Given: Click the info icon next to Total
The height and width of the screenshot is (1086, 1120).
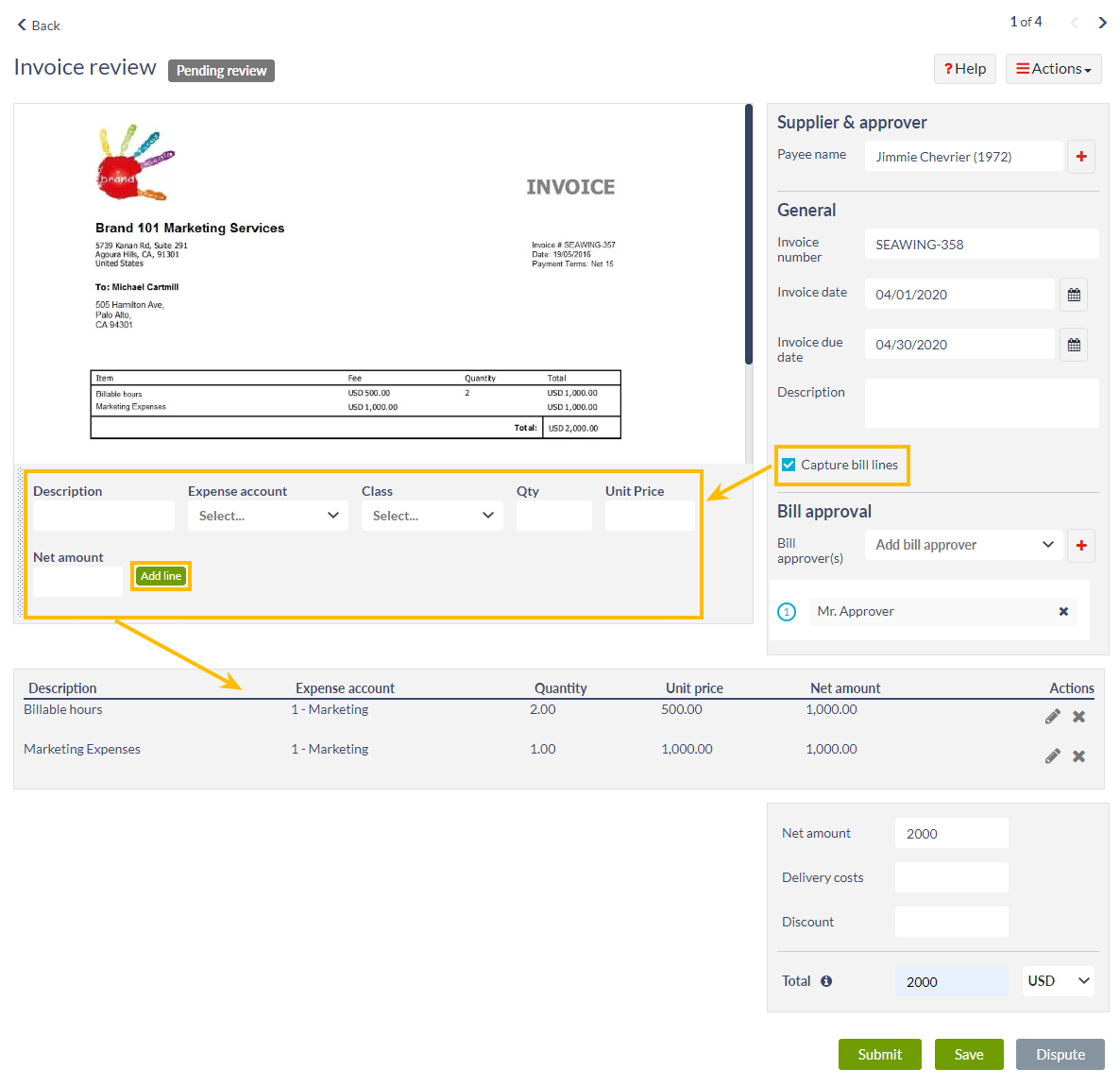Looking at the screenshot, I should coord(826,981).
